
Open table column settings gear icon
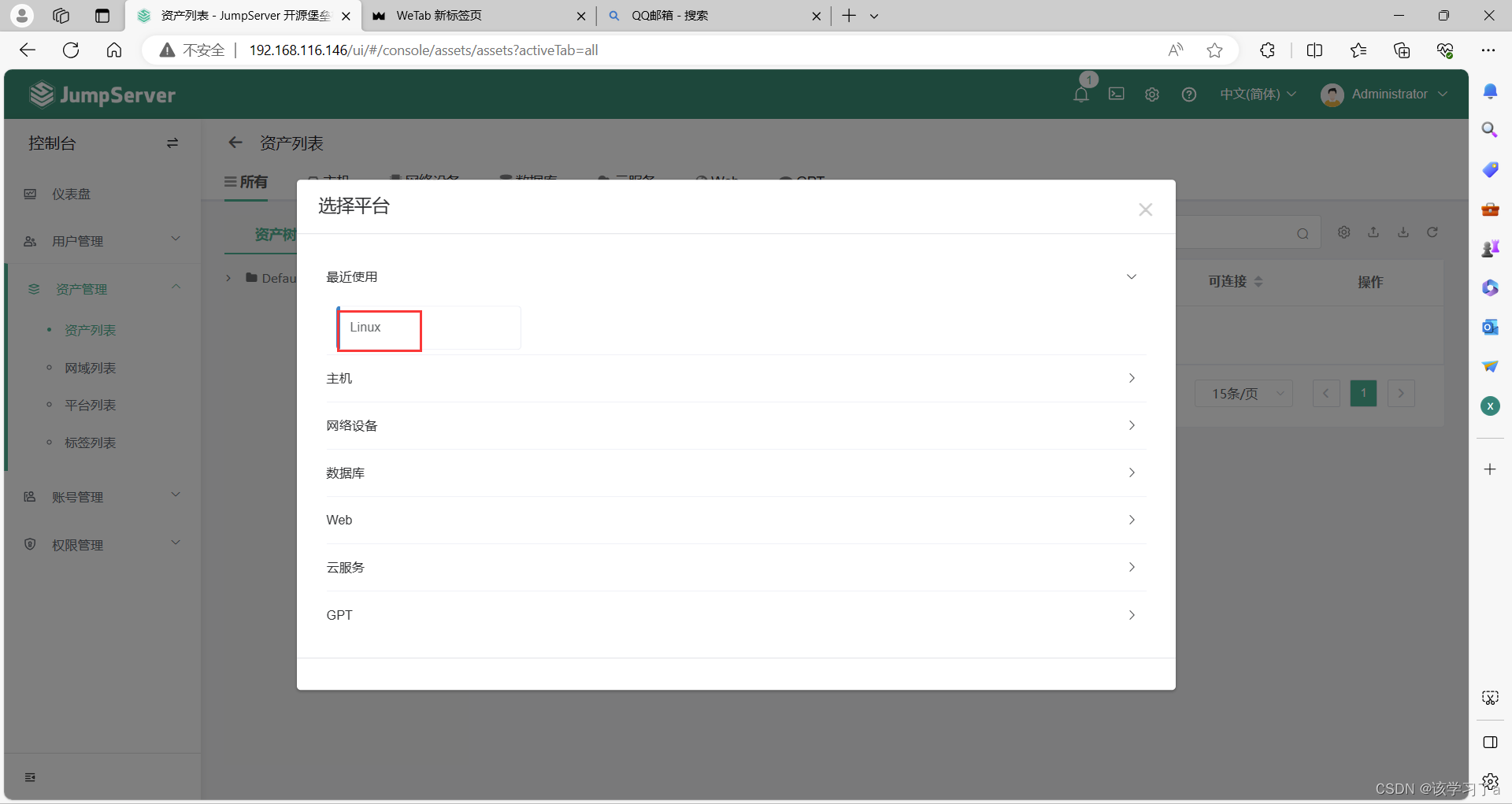click(x=1344, y=232)
